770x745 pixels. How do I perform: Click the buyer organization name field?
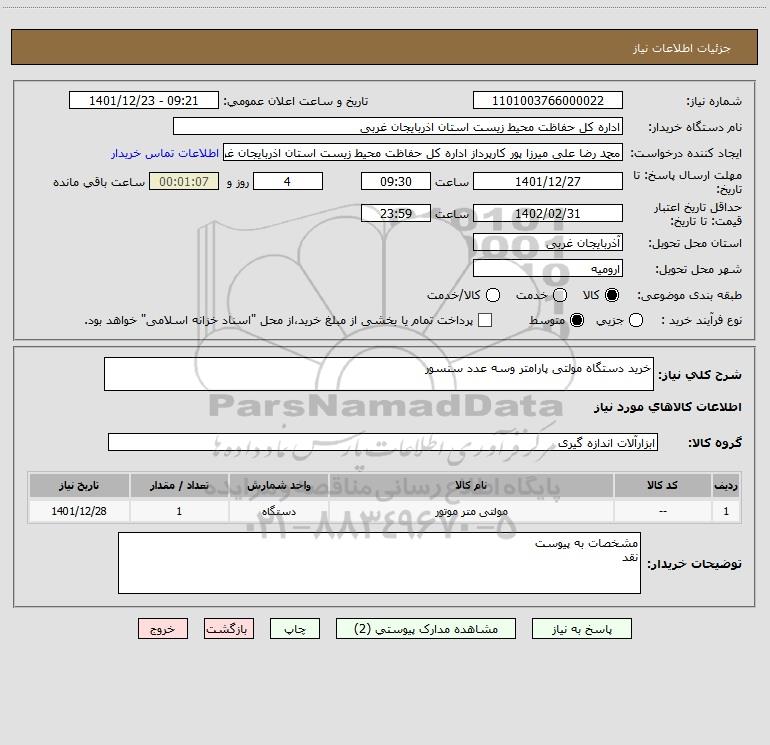(x=398, y=127)
